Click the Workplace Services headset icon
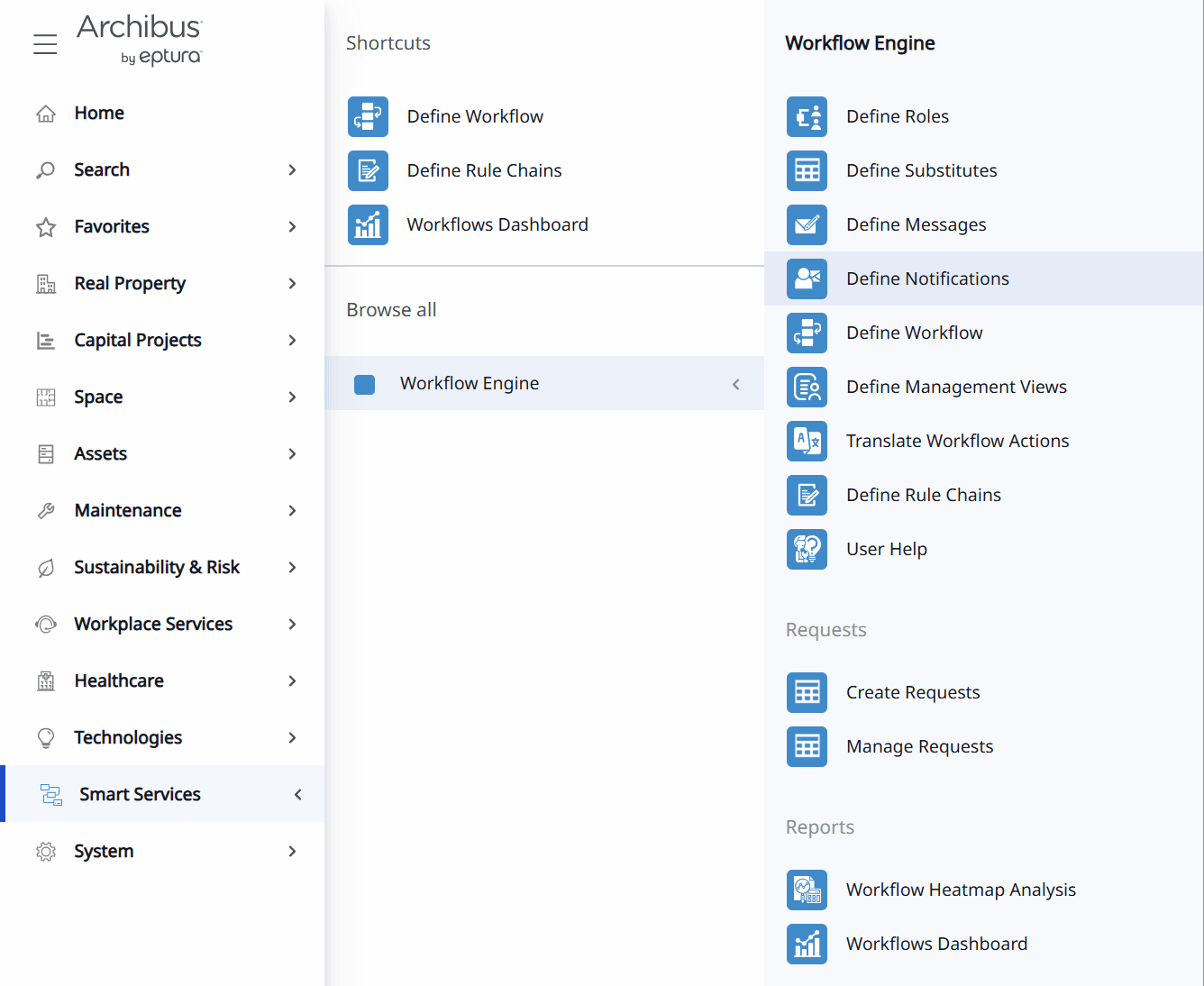The height and width of the screenshot is (986, 1204). coord(46,625)
